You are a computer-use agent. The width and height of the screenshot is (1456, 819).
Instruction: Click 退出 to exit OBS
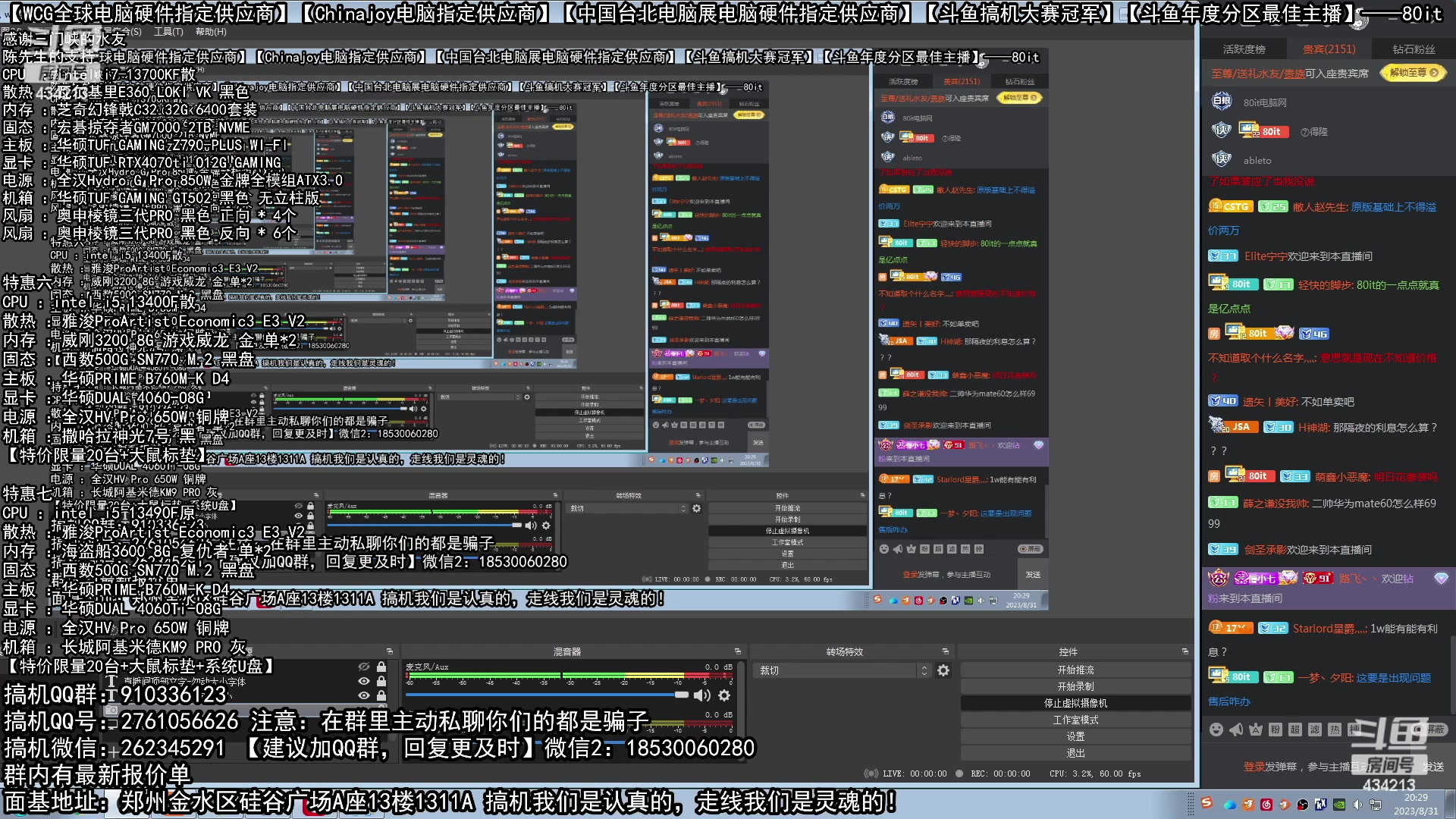click(x=1075, y=753)
